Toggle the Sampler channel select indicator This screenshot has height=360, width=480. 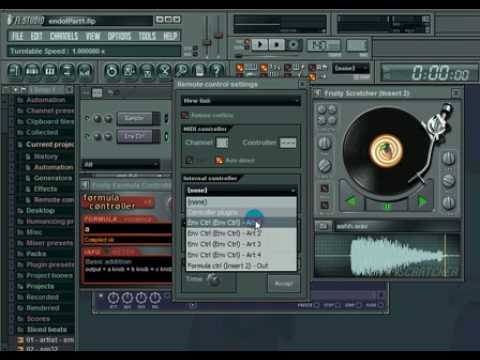166,118
